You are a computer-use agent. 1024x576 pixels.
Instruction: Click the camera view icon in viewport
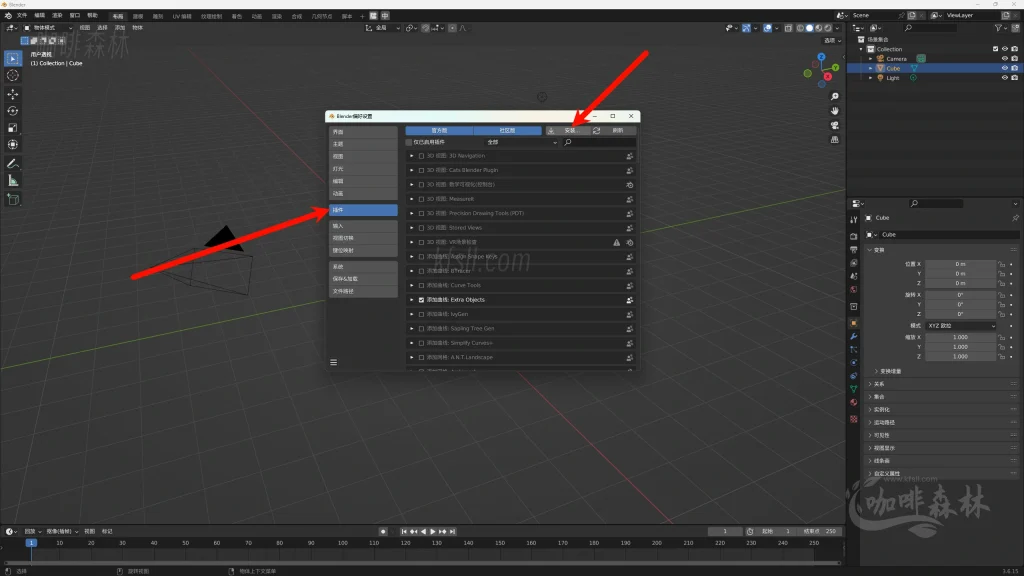[x=835, y=126]
